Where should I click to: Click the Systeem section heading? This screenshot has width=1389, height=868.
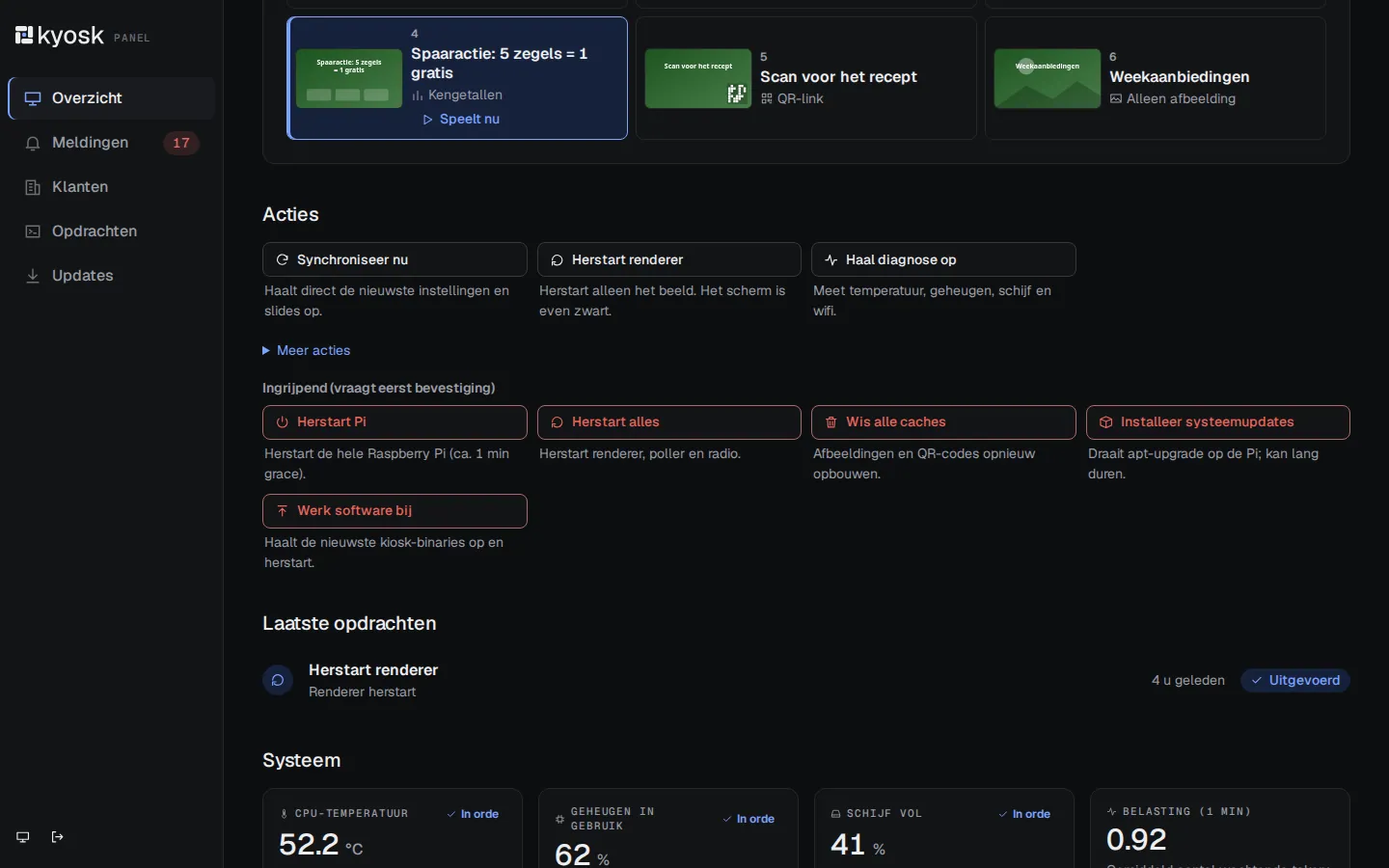302,761
